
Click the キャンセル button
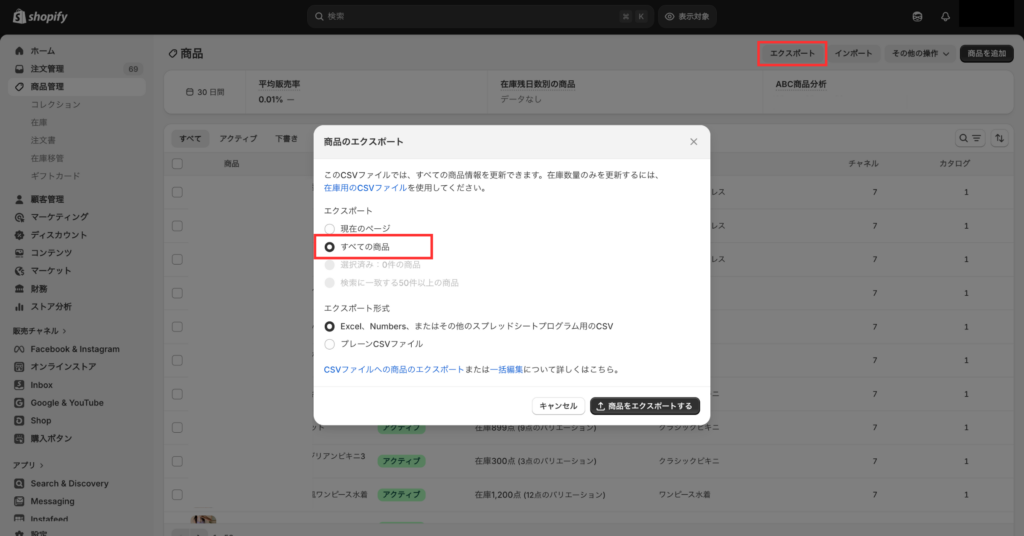[x=558, y=406]
